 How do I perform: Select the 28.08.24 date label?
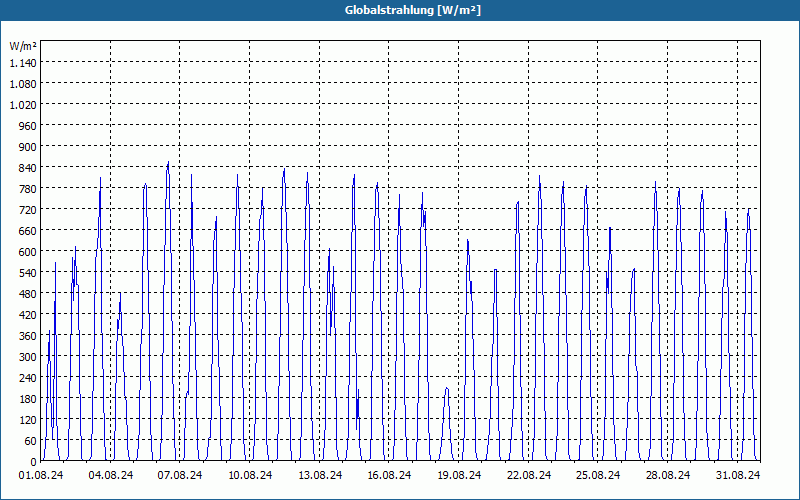(667, 475)
